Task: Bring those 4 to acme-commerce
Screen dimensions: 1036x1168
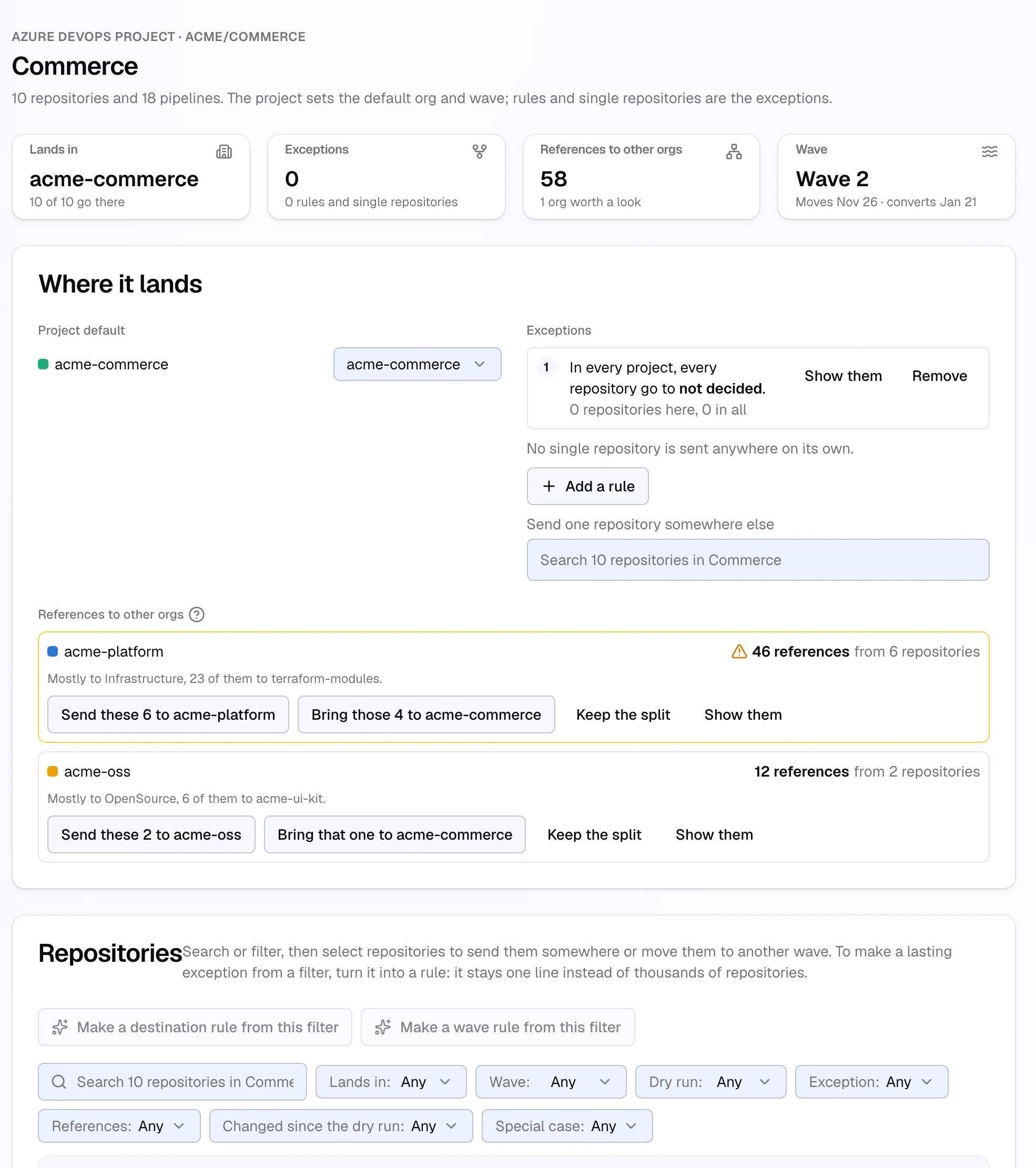Action: 426,714
